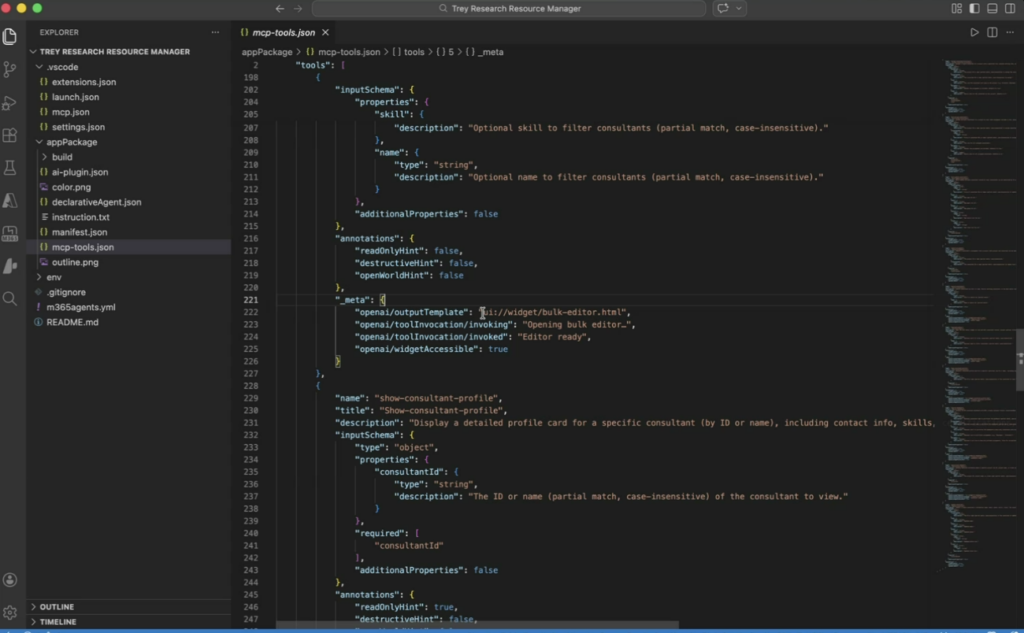This screenshot has width=1024, height=633.
Task: Open the Run and Debug view
Action: coord(10,102)
